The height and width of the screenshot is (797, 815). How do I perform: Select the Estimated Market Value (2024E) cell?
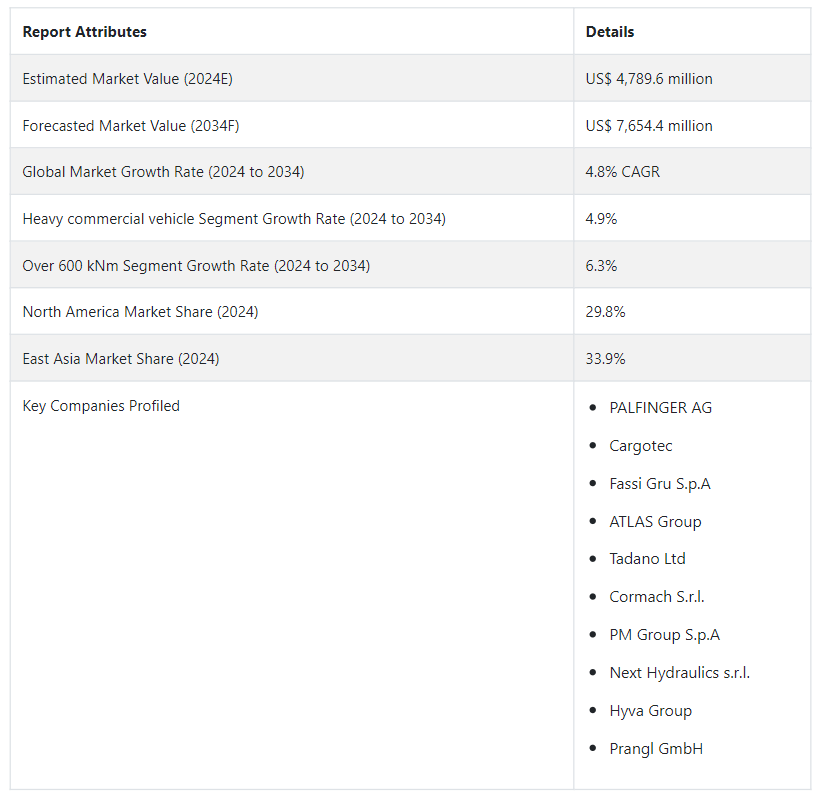pyautogui.click(x=127, y=79)
